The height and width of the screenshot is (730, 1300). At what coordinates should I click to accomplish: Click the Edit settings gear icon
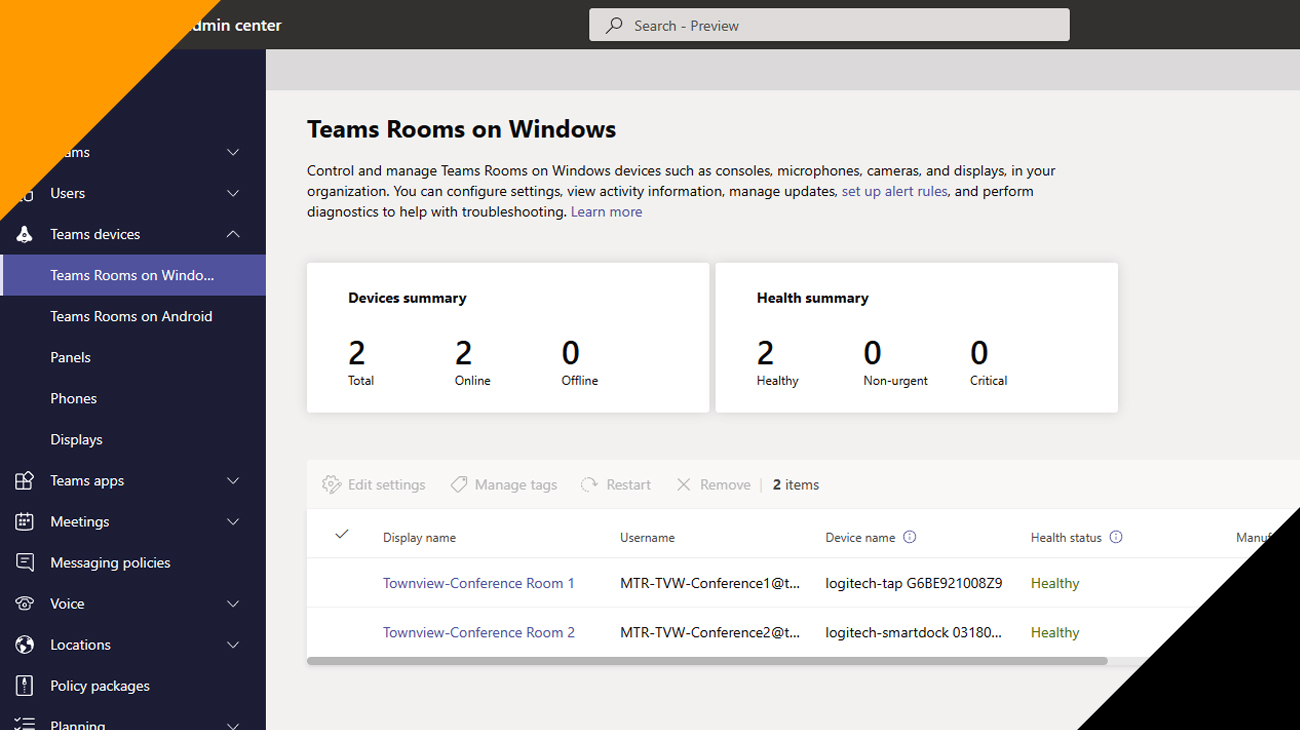point(331,485)
